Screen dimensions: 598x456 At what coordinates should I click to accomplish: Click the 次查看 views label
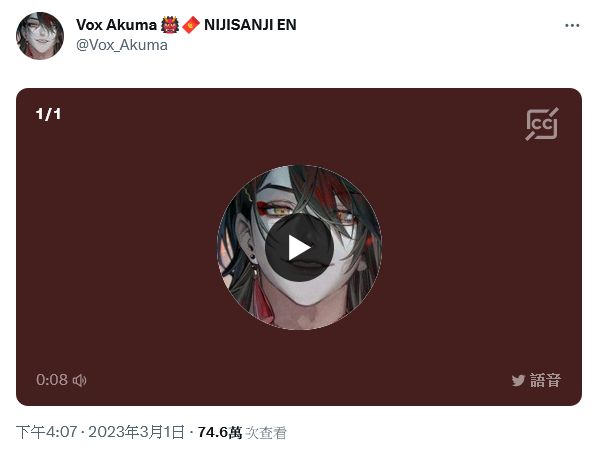tap(265, 433)
